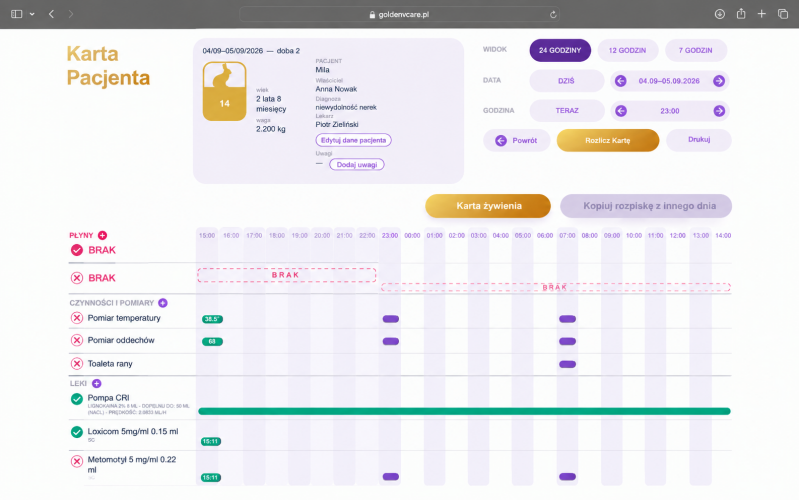Screen dimensions: 799x500
Task: Open Safari downloads icon
Action: 720,14
